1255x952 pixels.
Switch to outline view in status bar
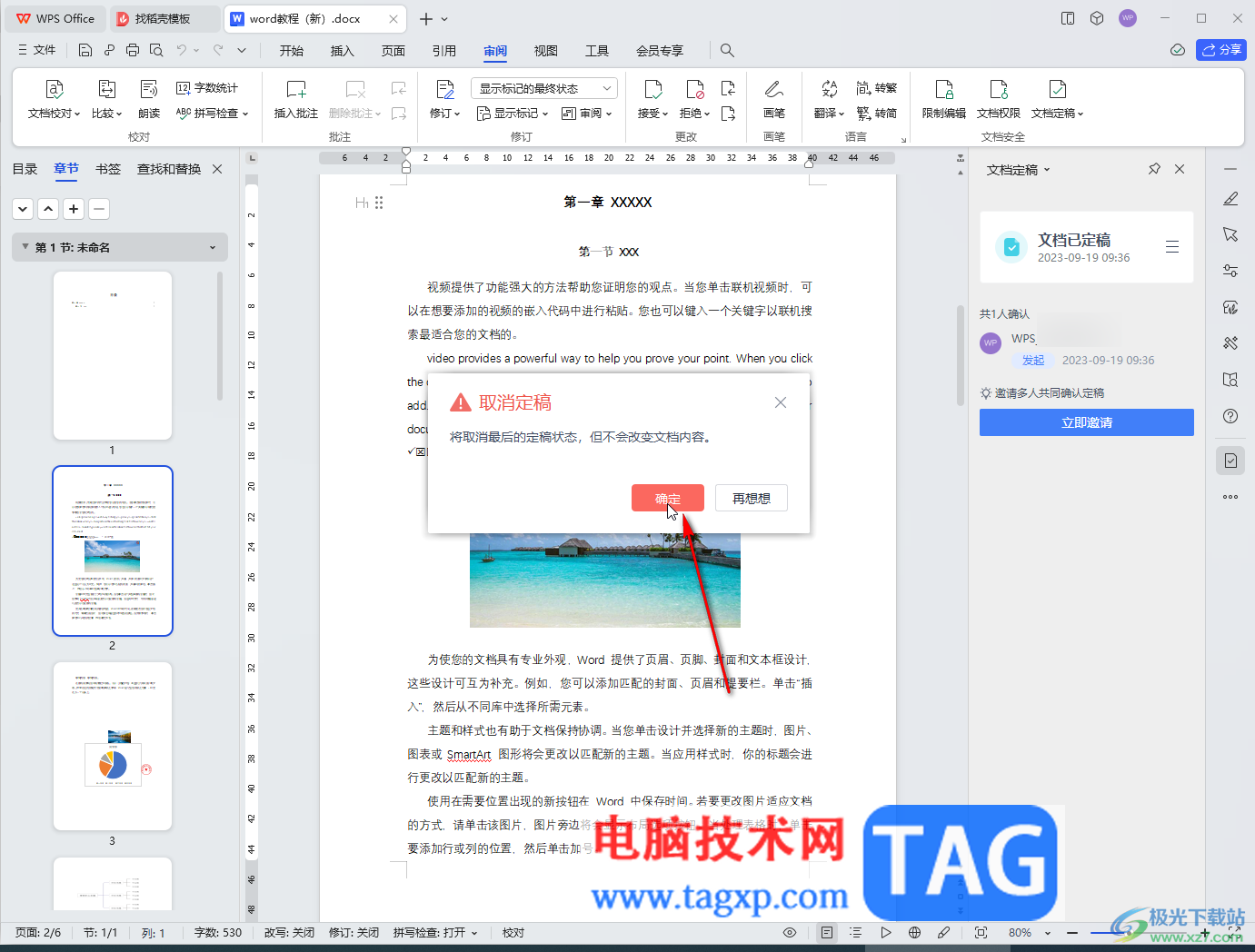click(855, 933)
